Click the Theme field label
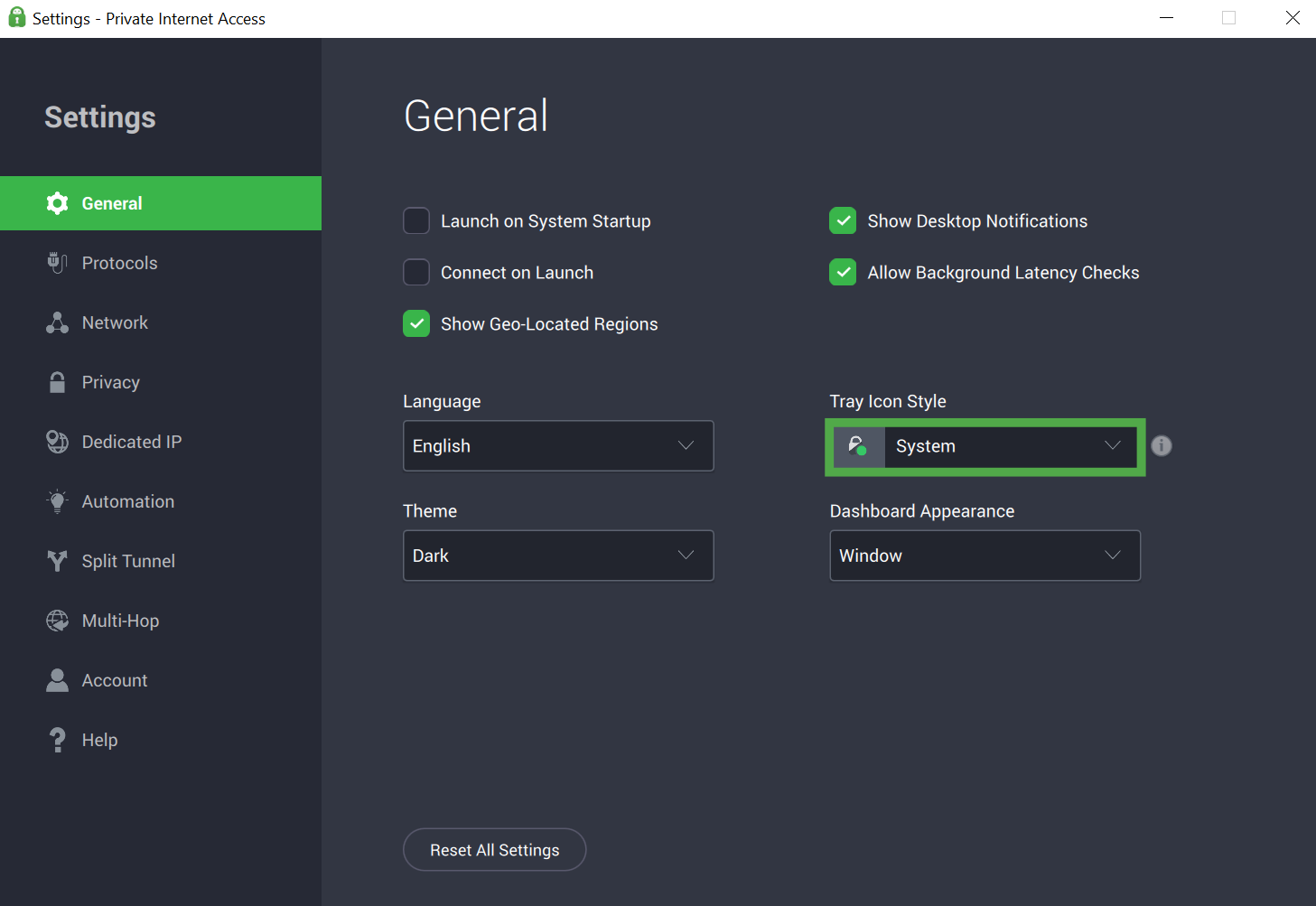The width and height of the screenshot is (1316, 906). (x=430, y=511)
